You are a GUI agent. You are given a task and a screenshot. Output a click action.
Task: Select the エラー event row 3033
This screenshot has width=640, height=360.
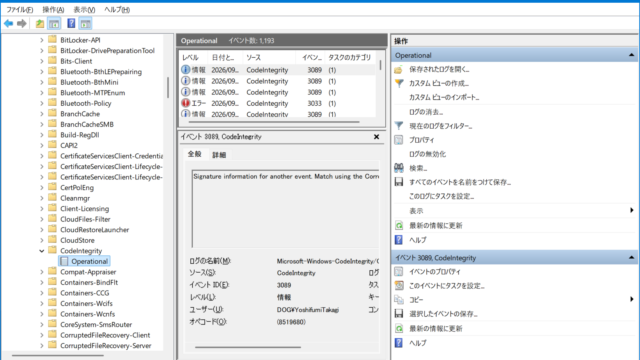click(278, 103)
